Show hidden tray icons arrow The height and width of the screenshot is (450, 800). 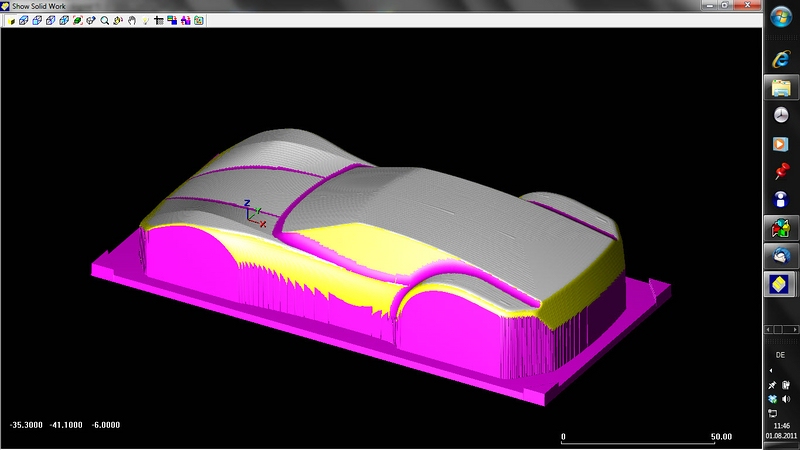point(770,371)
